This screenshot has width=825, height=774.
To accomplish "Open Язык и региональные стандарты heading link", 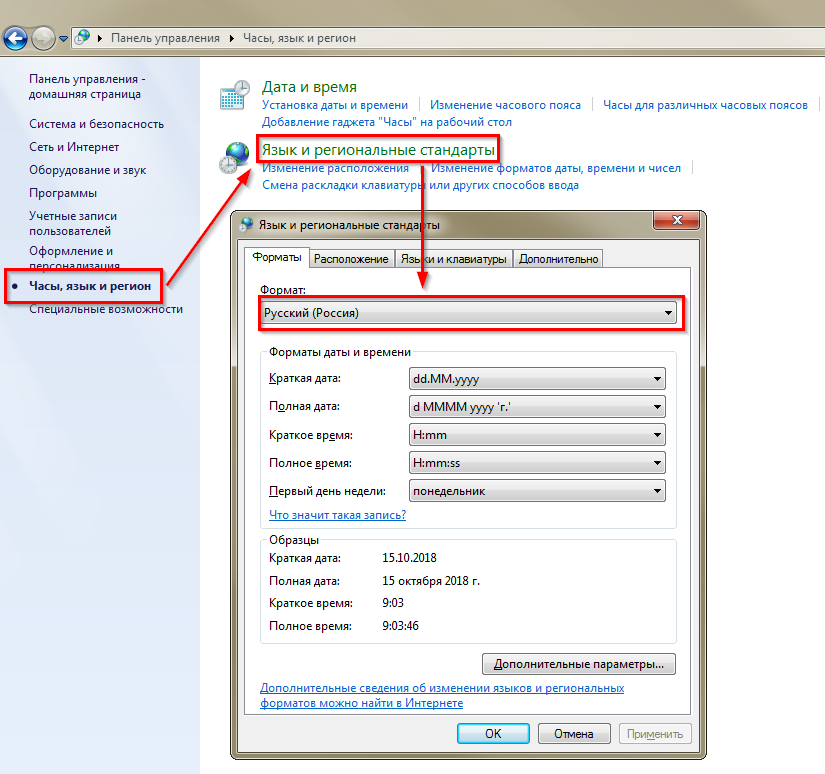I will (378, 150).
